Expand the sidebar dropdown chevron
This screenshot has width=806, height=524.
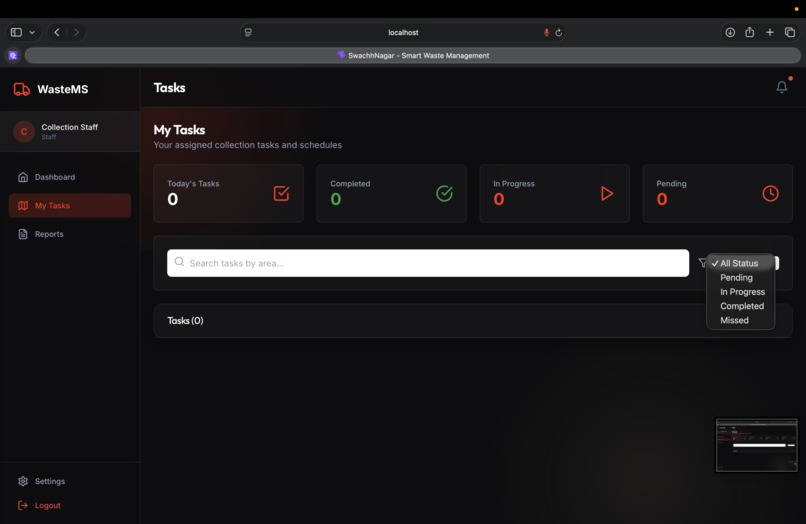tap(32, 32)
